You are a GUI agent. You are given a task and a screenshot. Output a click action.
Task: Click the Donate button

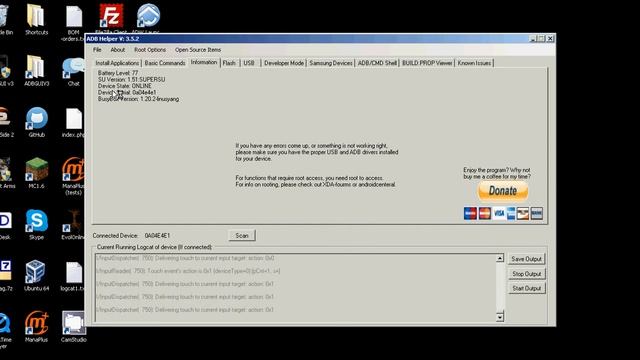point(503,191)
